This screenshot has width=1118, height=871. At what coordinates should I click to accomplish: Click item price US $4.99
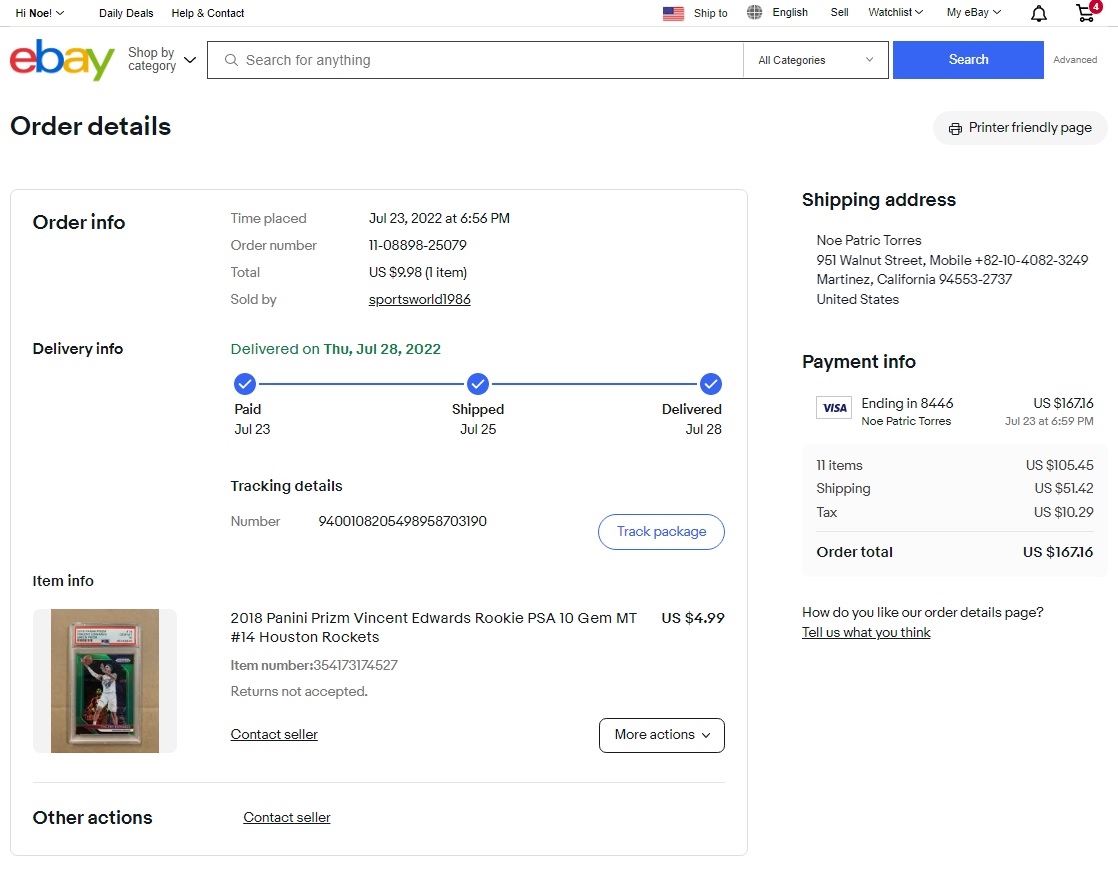(693, 618)
